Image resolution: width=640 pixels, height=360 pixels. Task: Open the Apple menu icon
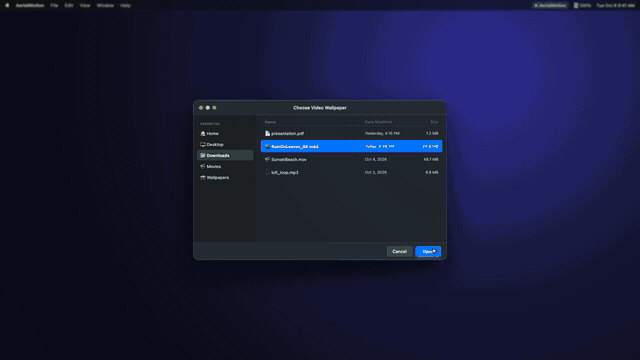pyautogui.click(x=7, y=5)
